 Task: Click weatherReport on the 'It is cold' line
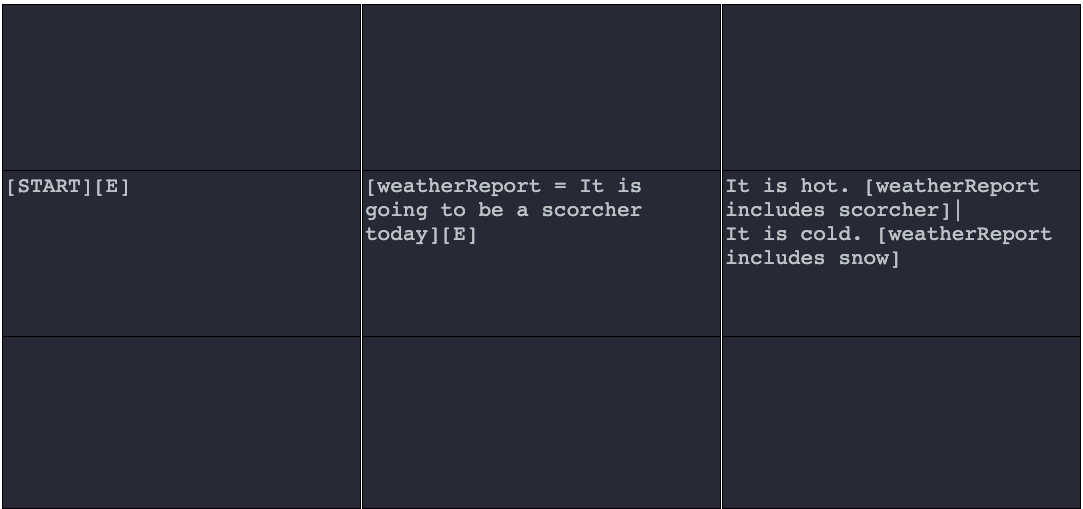point(970,234)
